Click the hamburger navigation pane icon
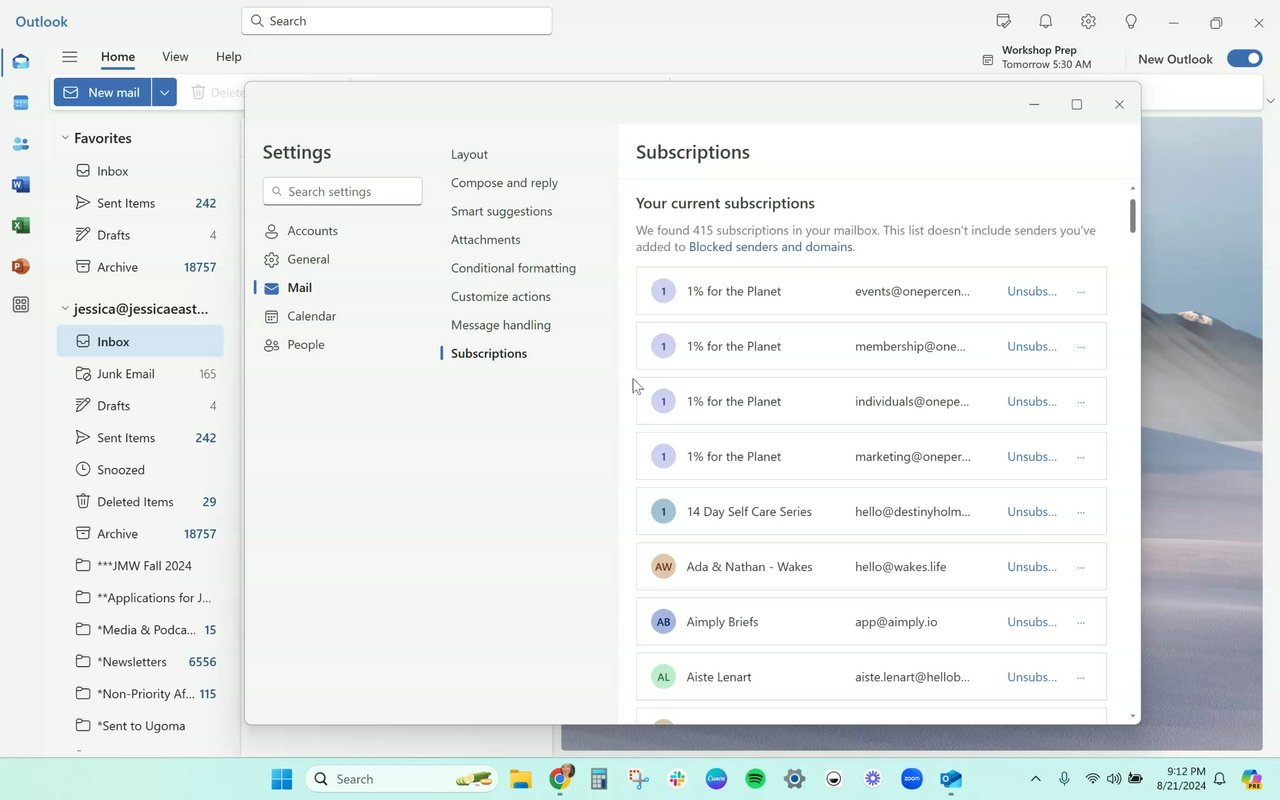 click(70, 57)
